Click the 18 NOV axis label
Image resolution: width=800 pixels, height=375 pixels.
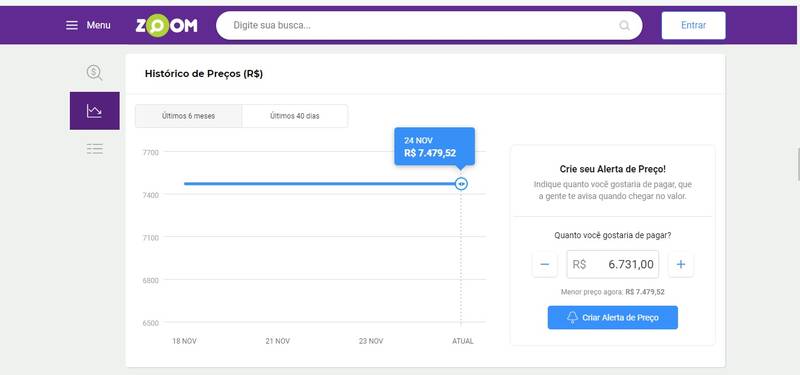(x=184, y=341)
